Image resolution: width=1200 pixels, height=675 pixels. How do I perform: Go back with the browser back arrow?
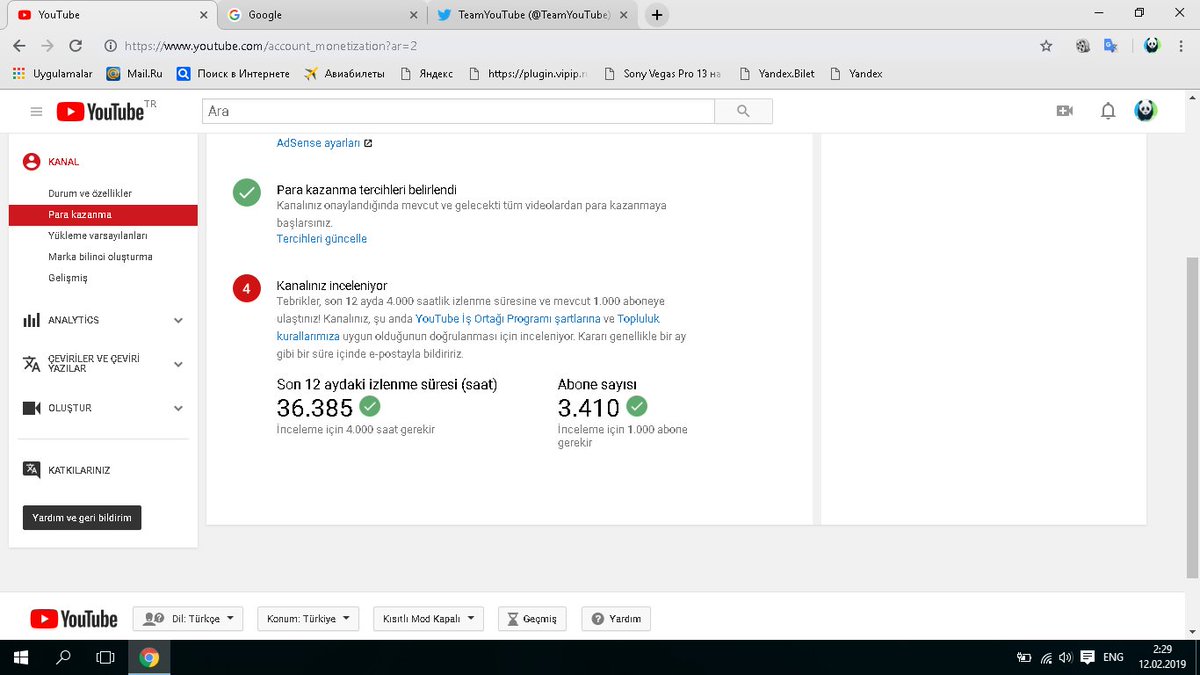[19, 46]
